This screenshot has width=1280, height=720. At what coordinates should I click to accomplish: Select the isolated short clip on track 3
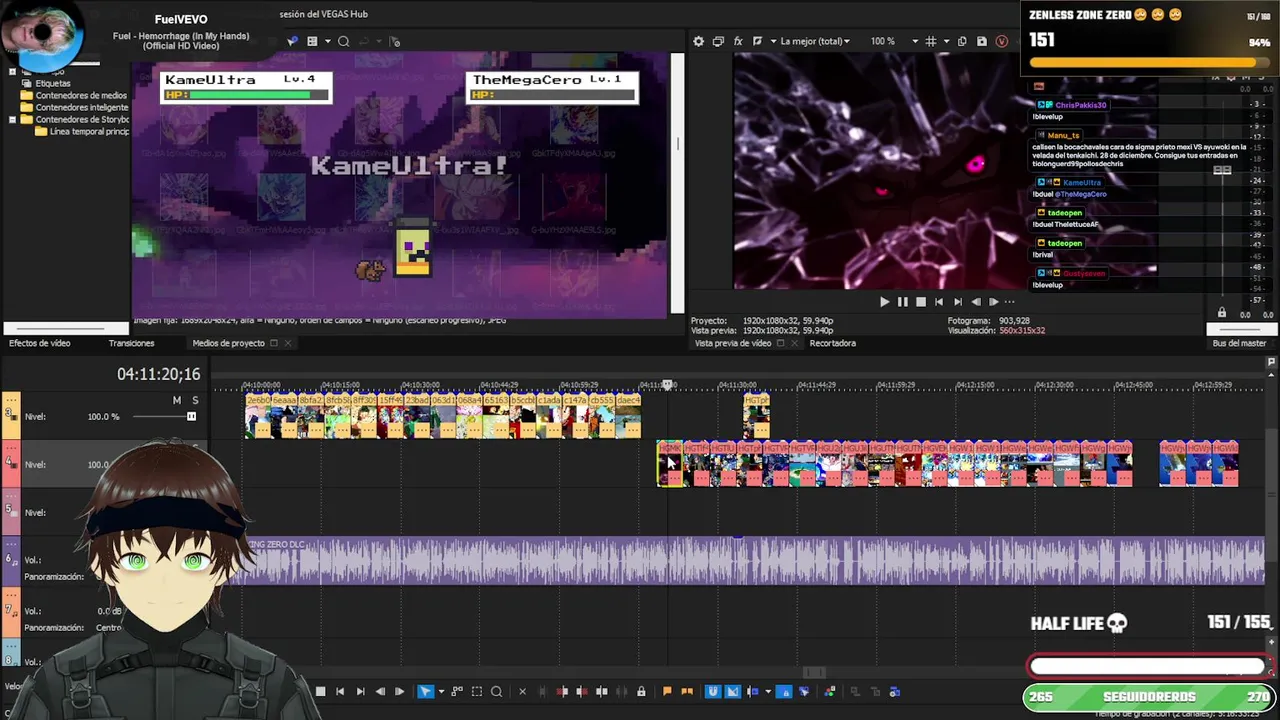756,416
